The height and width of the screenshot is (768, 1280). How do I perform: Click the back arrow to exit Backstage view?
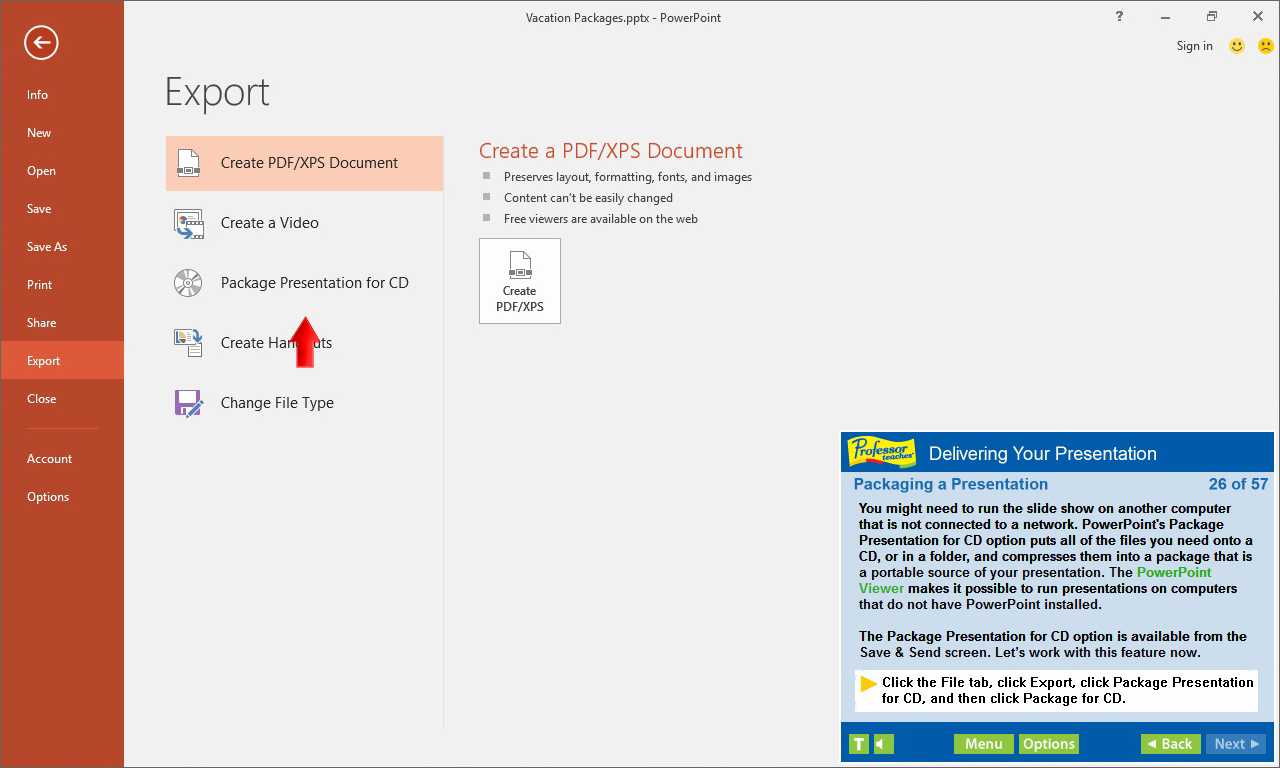tap(40, 43)
